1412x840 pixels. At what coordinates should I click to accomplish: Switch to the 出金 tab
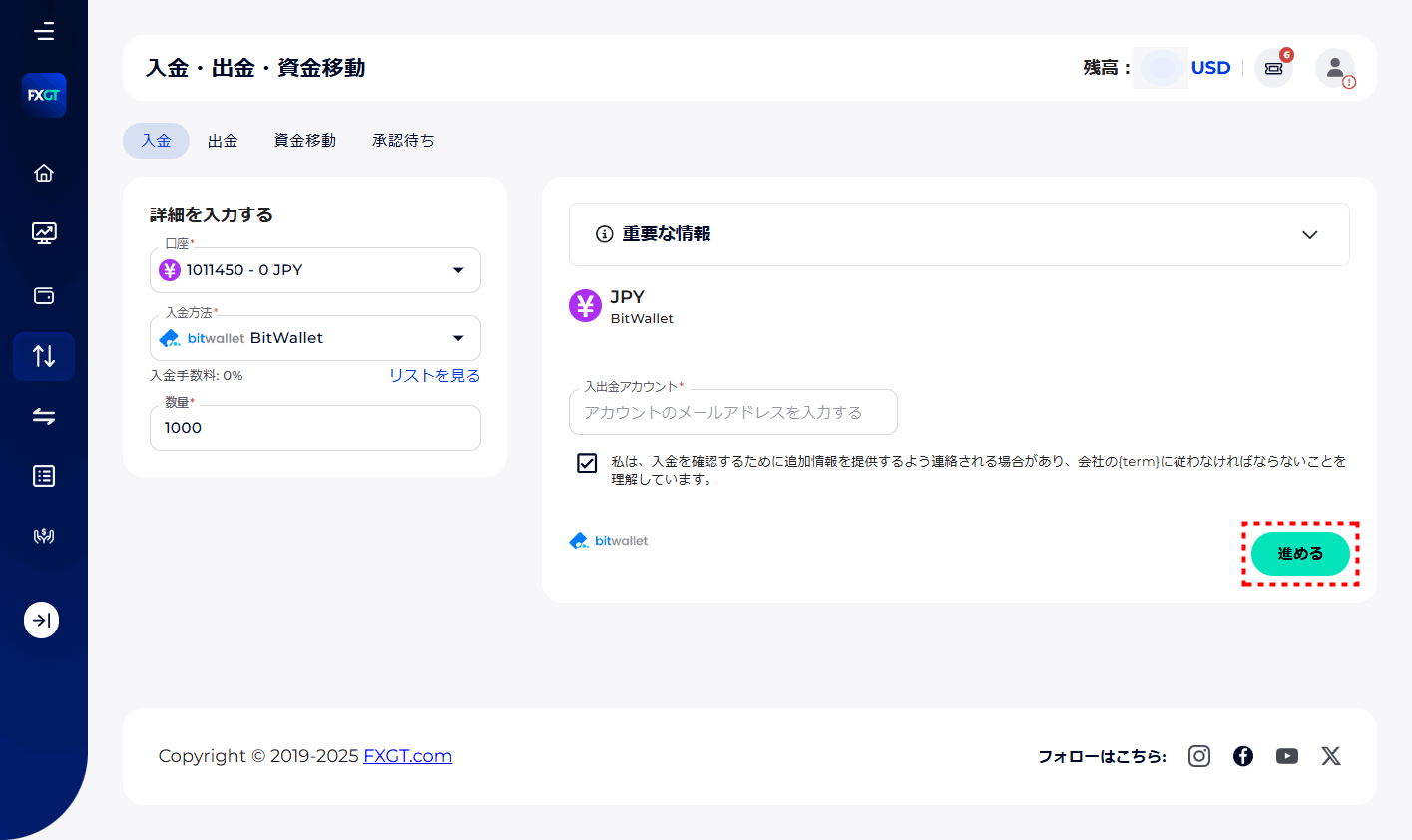point(223,141)
